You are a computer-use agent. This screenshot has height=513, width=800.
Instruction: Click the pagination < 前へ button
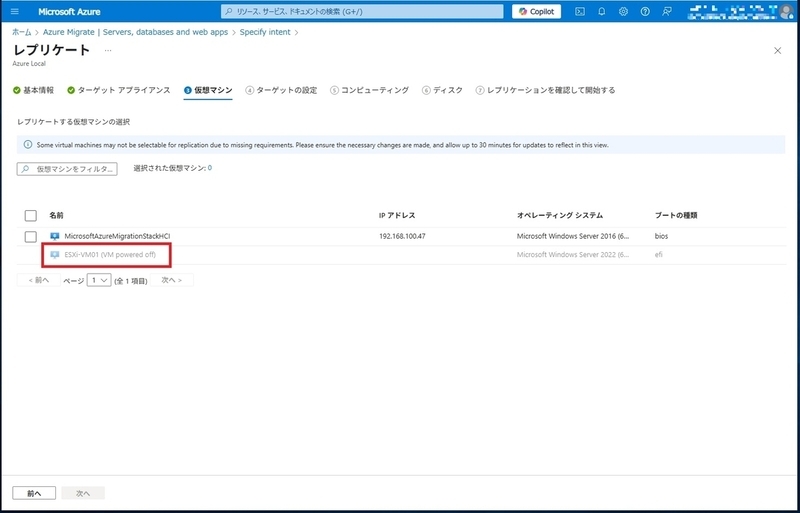(x=39, y=280)
